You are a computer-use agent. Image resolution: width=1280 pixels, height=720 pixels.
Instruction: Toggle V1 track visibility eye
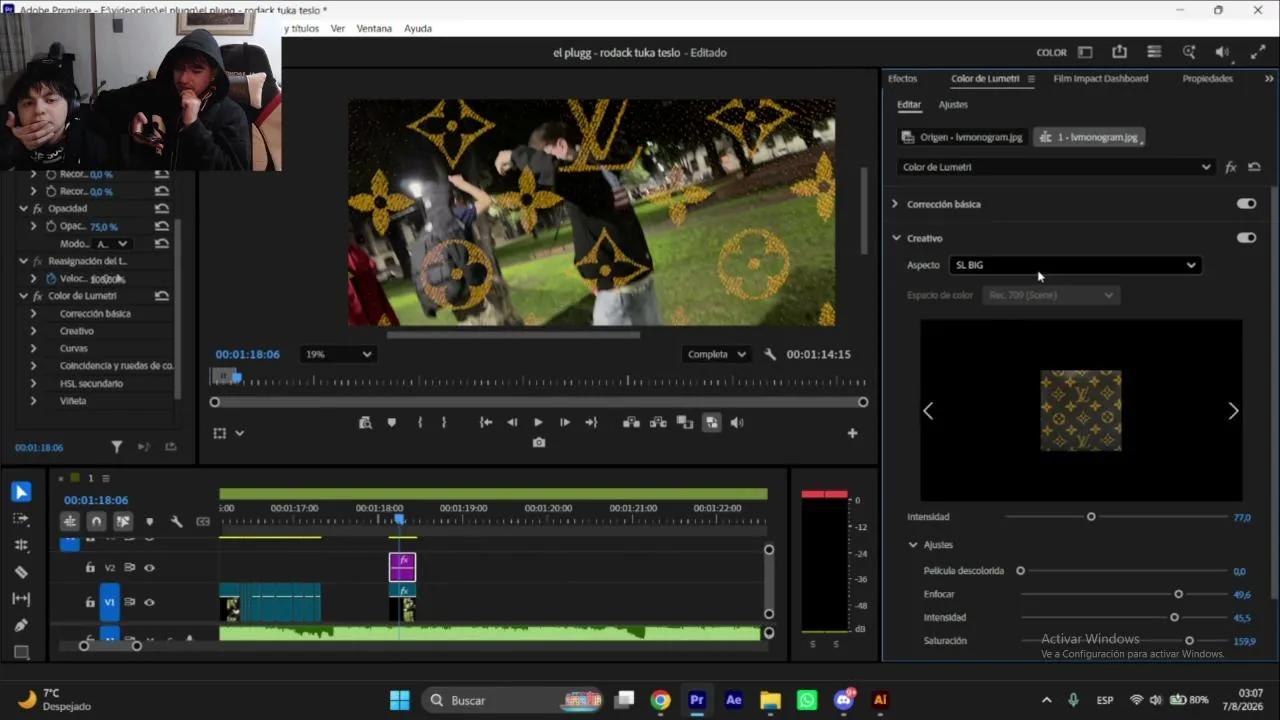point(149,603)
